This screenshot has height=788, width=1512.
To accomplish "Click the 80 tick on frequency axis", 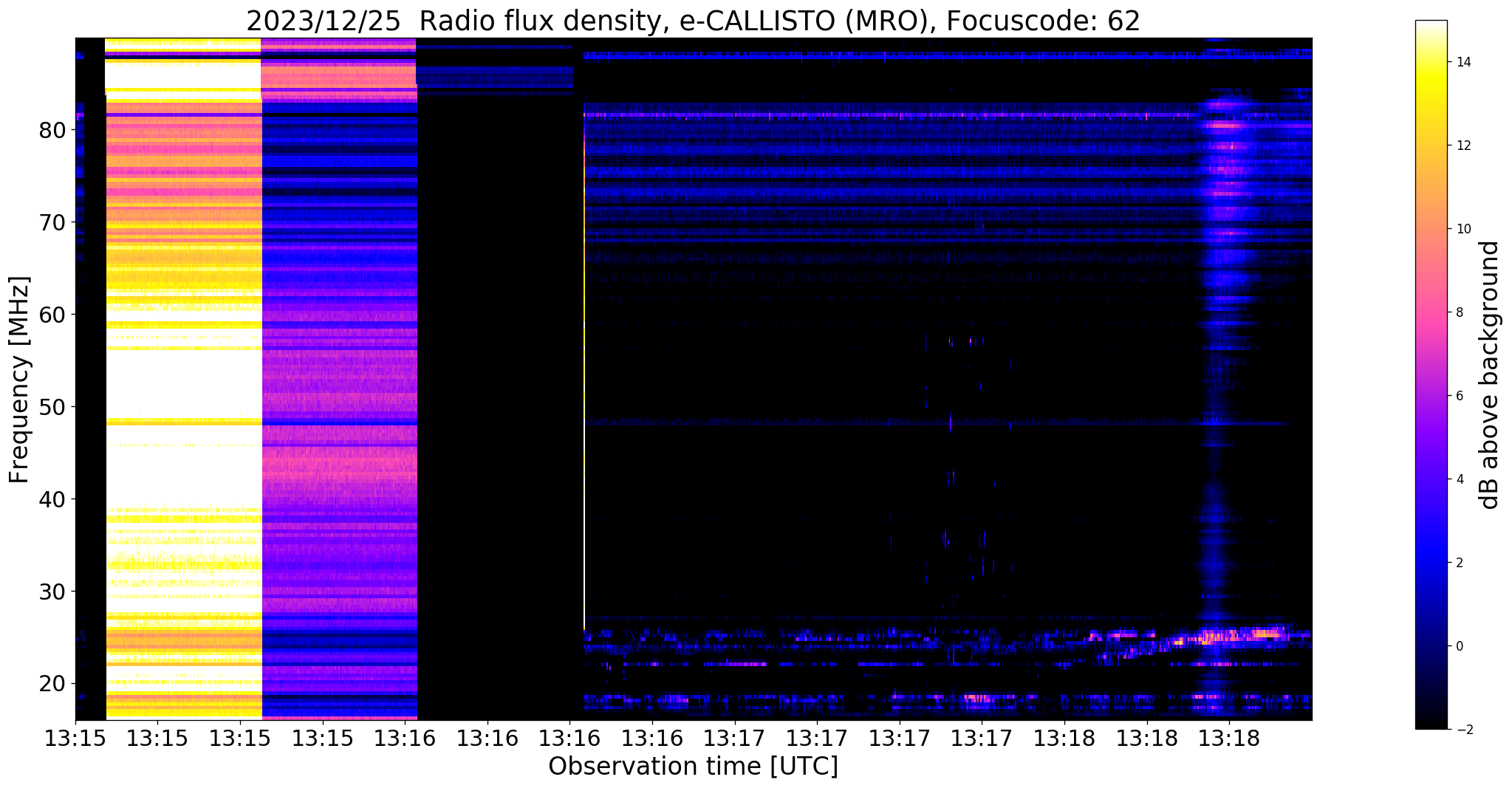I will (x=54, y=130).
